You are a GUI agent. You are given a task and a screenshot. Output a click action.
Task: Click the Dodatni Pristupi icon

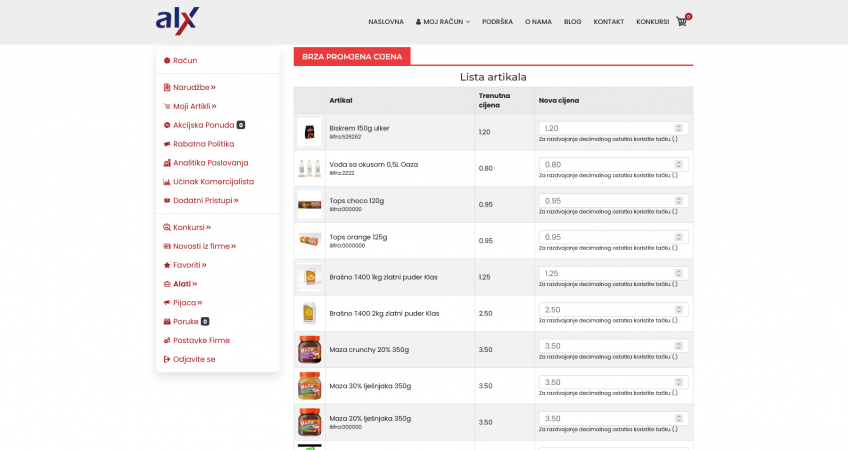(167, 200)
